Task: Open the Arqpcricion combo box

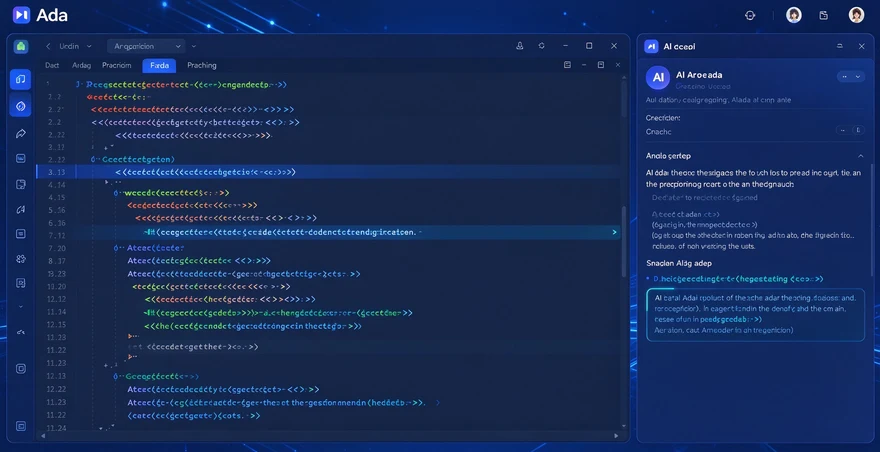Action: coord(146,46)
